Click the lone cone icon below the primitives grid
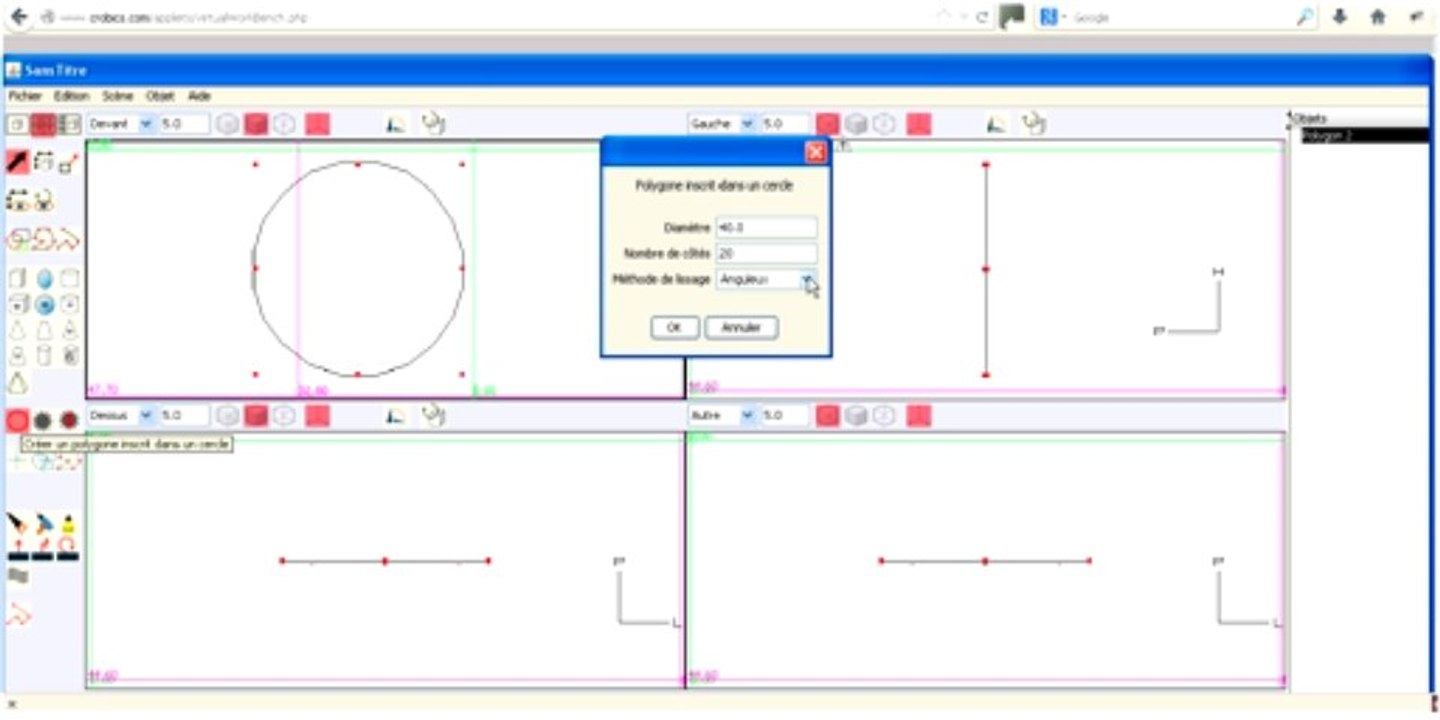 17,382
